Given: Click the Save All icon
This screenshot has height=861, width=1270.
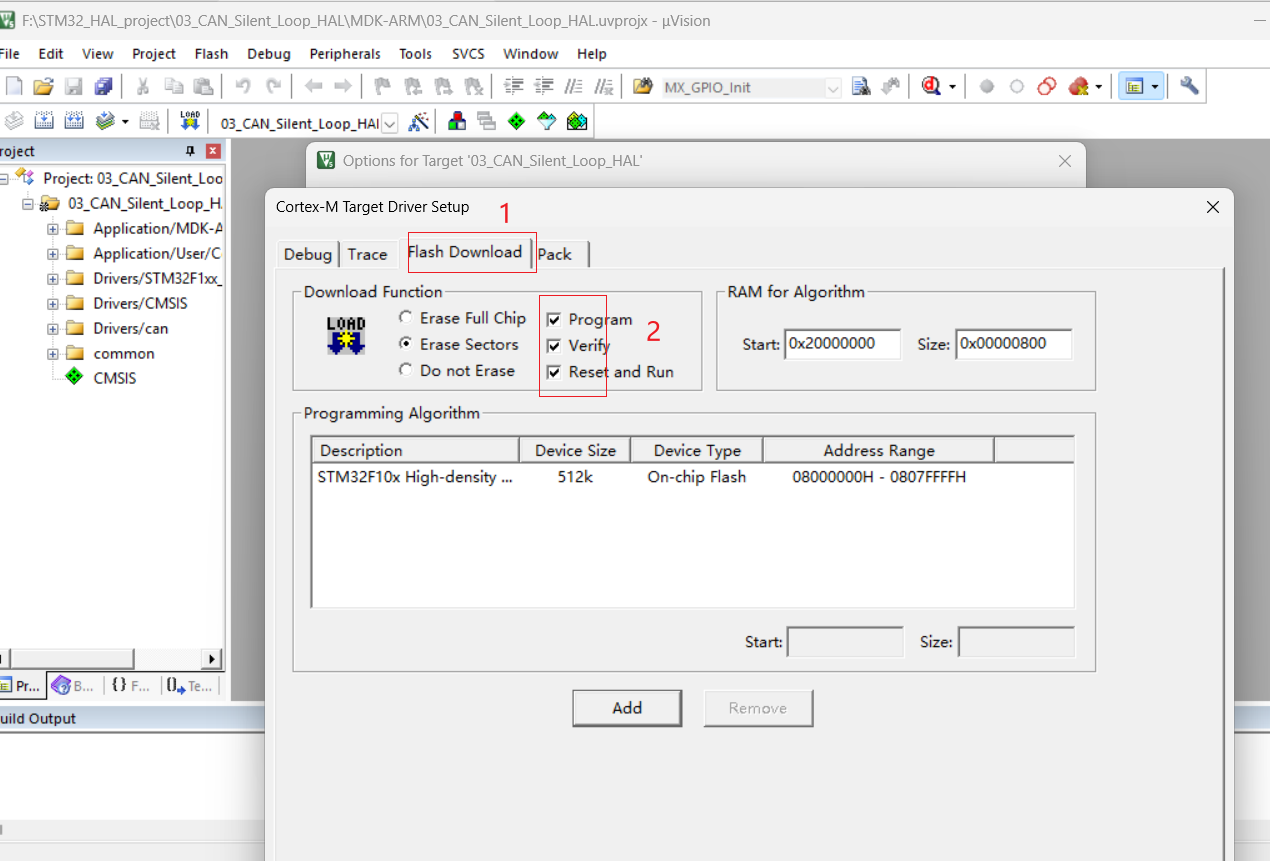Looking at the screenshot, I should 104,87.
